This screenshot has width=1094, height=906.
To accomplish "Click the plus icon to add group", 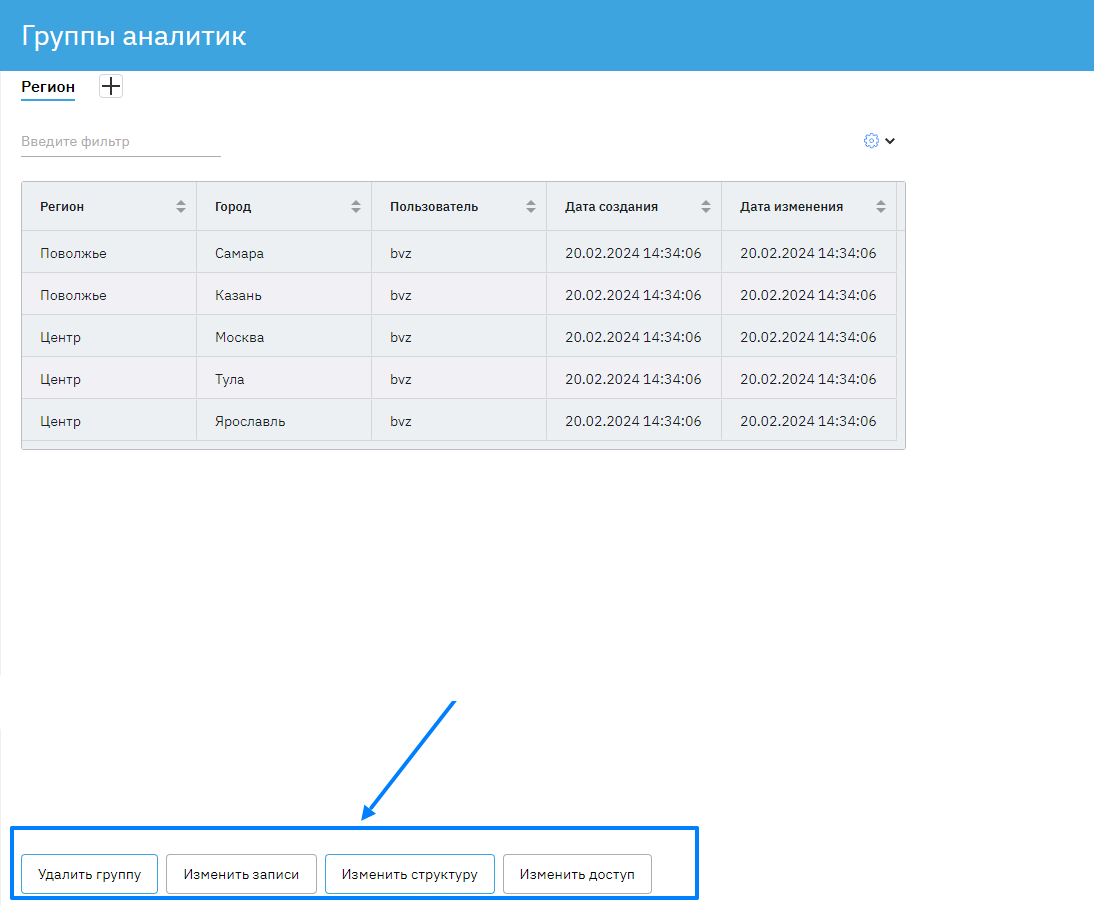I will coord(111,87).
